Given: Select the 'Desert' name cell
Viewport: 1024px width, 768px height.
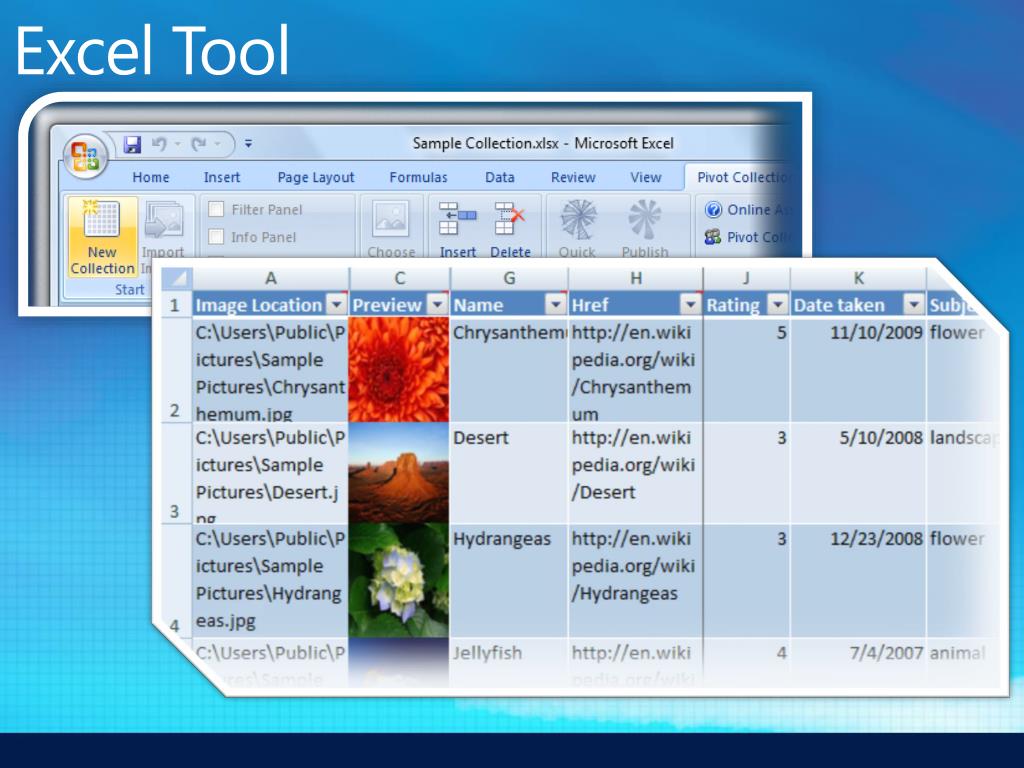Looking at the screenshot, I should (x=509, y=473).
